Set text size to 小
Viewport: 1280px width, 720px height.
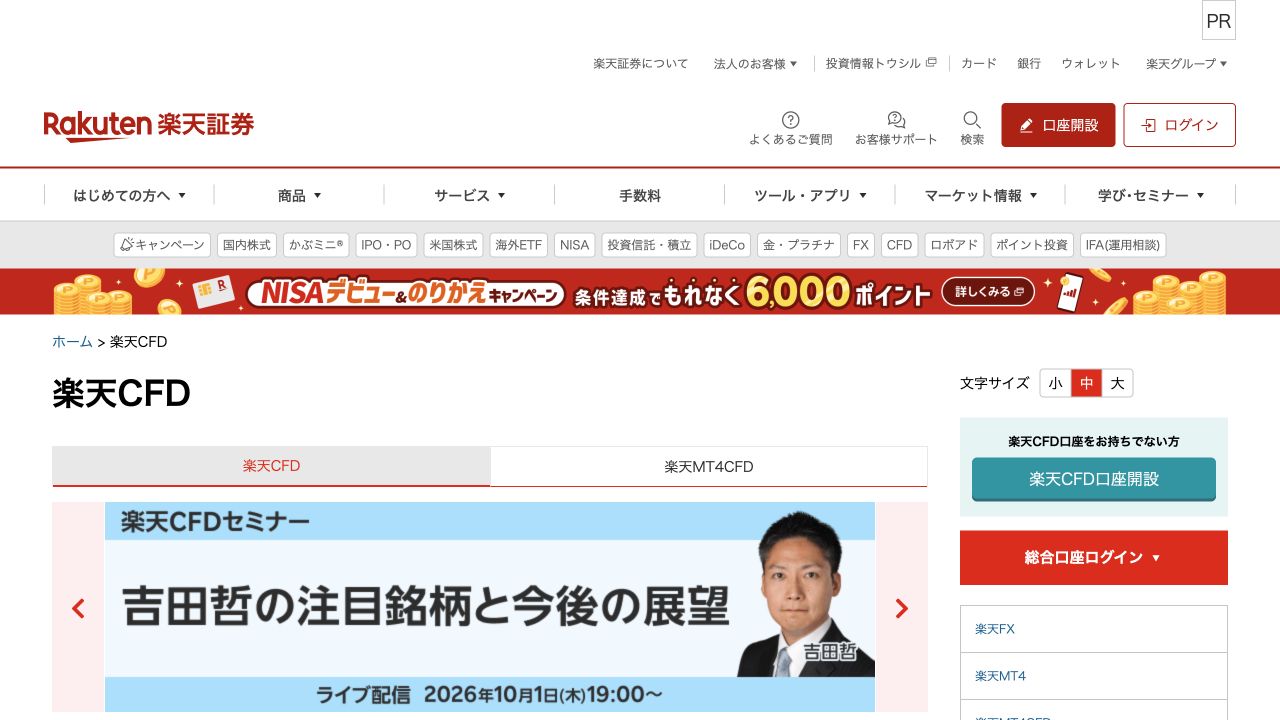click(x=1055, y=383)
